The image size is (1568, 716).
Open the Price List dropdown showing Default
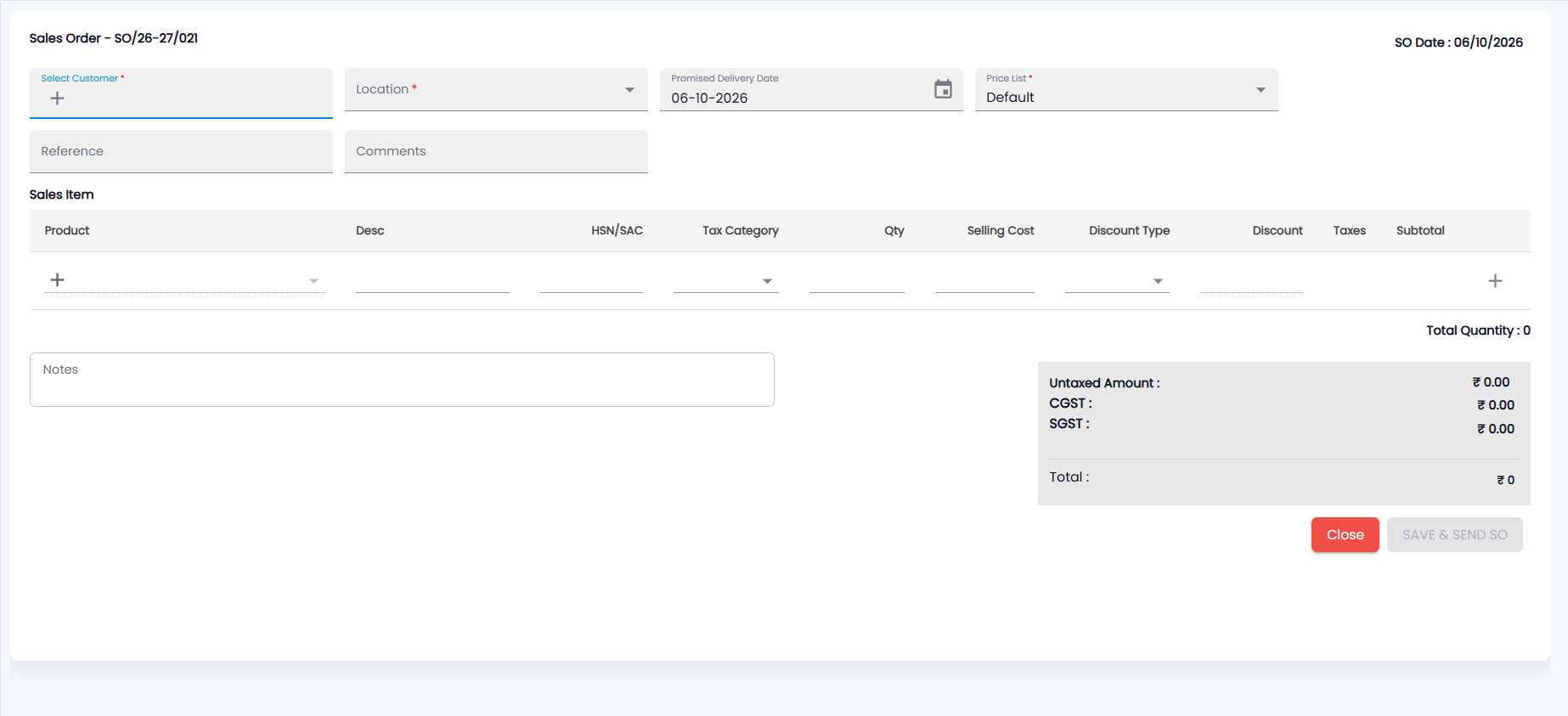[x=1261, y=90]
